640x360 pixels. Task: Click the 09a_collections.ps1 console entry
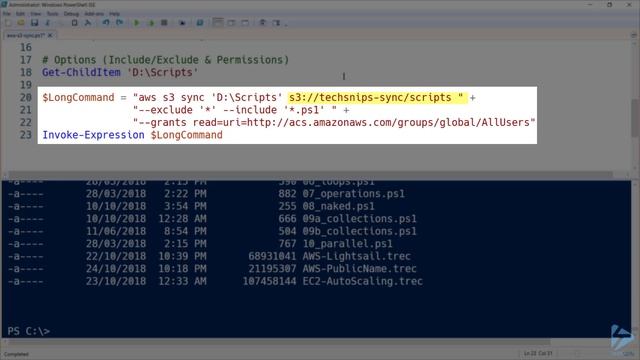pyautogui.click(x=360, y=219)
